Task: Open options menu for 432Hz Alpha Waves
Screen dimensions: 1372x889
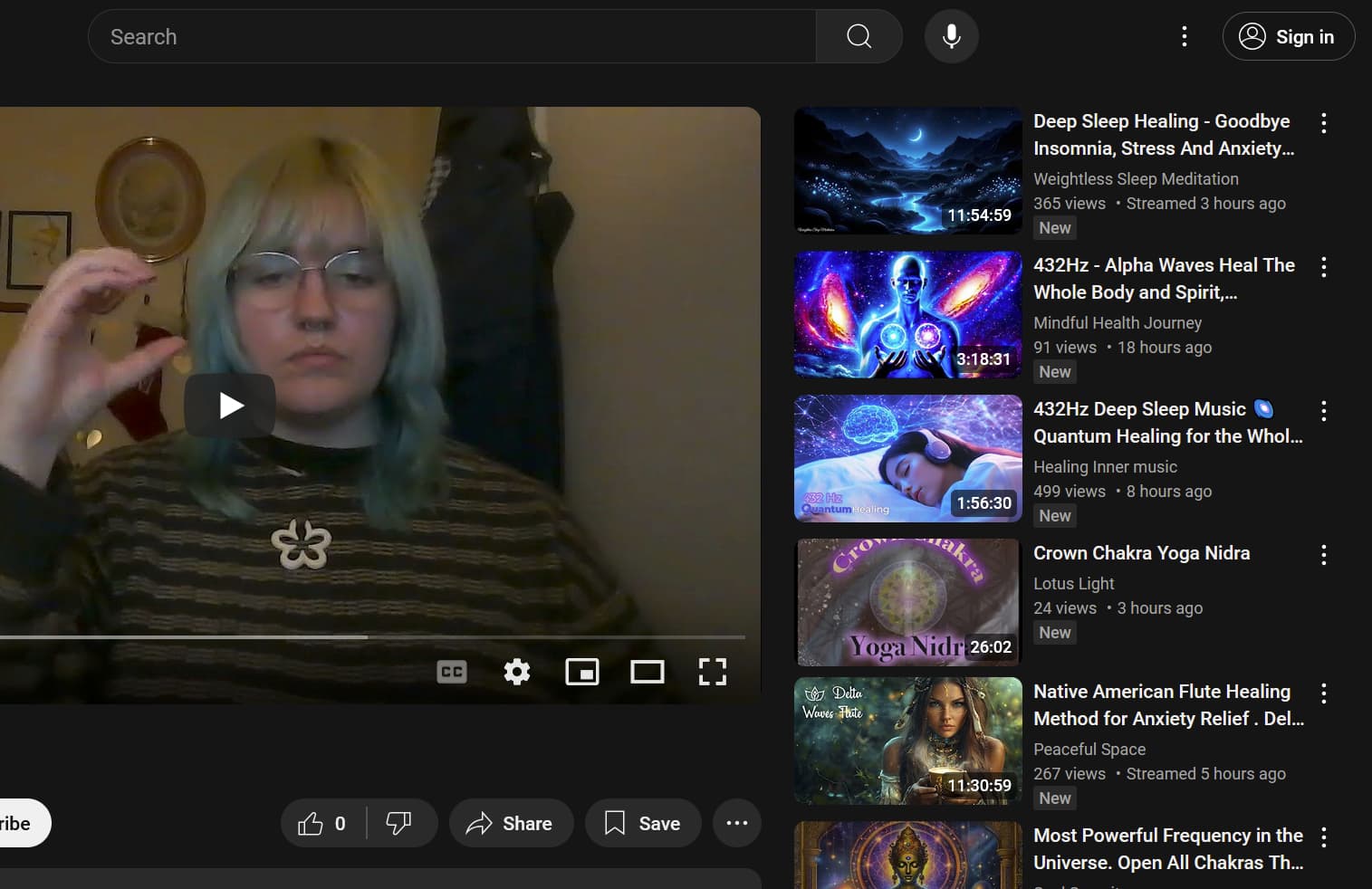Action: pyautogui.click(x=1324, y=267)
